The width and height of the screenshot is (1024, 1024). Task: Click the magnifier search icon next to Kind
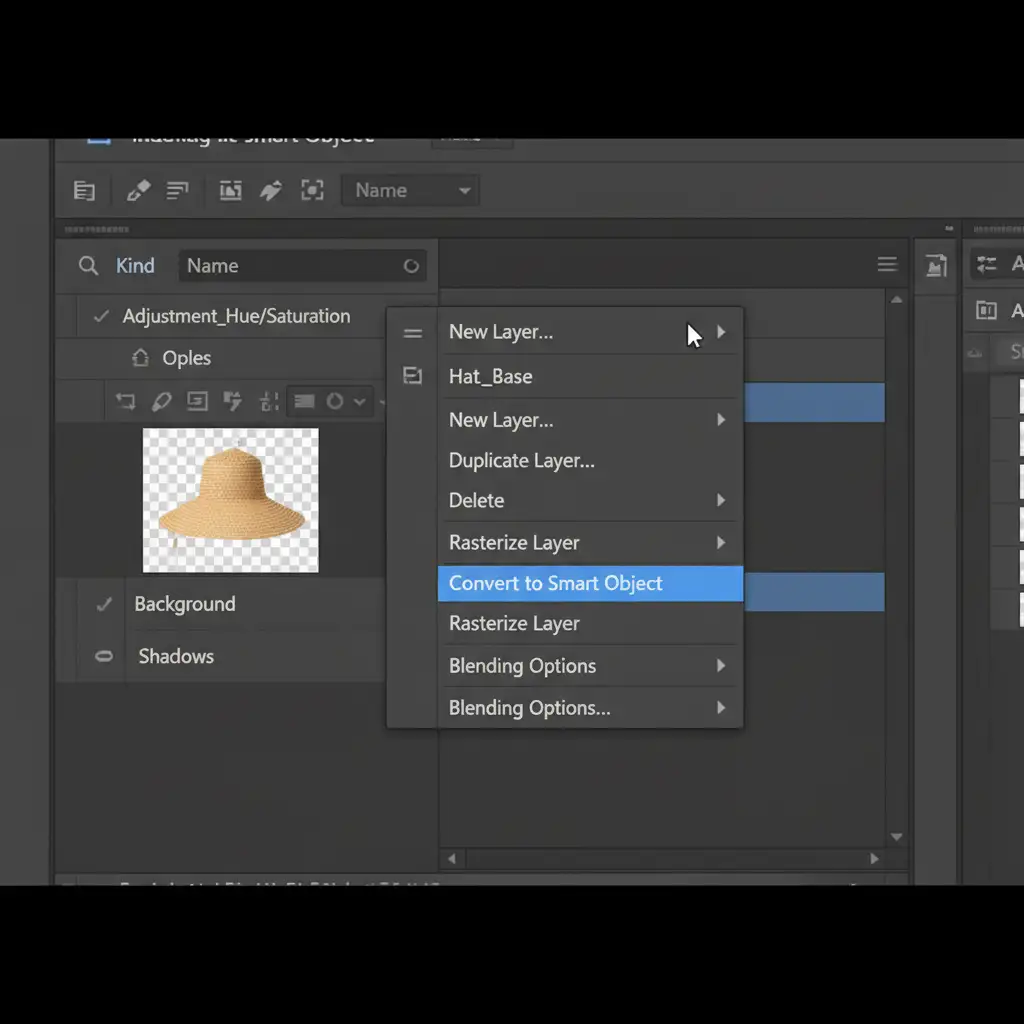[x=89, y=266]
